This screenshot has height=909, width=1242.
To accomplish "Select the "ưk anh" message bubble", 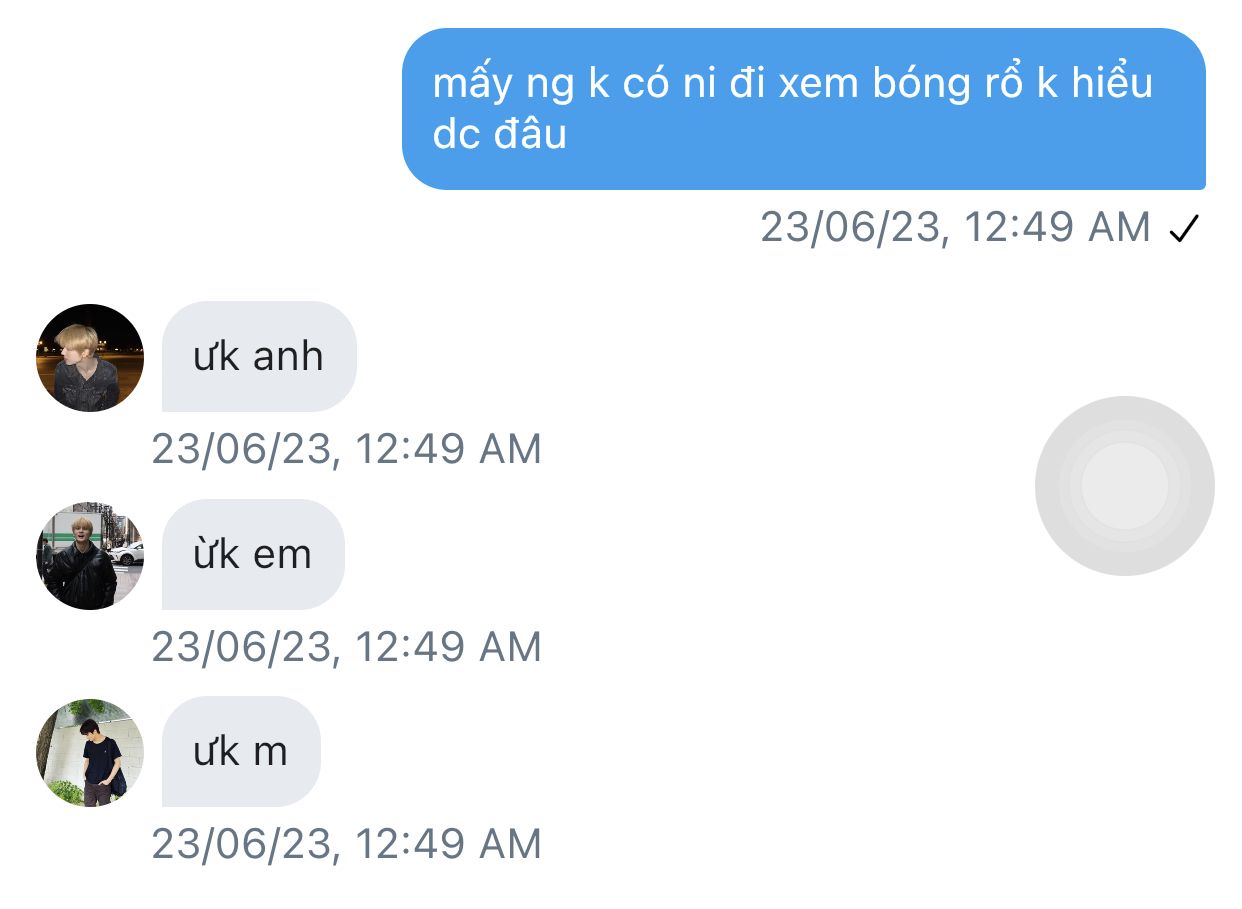I will (259, 356).
